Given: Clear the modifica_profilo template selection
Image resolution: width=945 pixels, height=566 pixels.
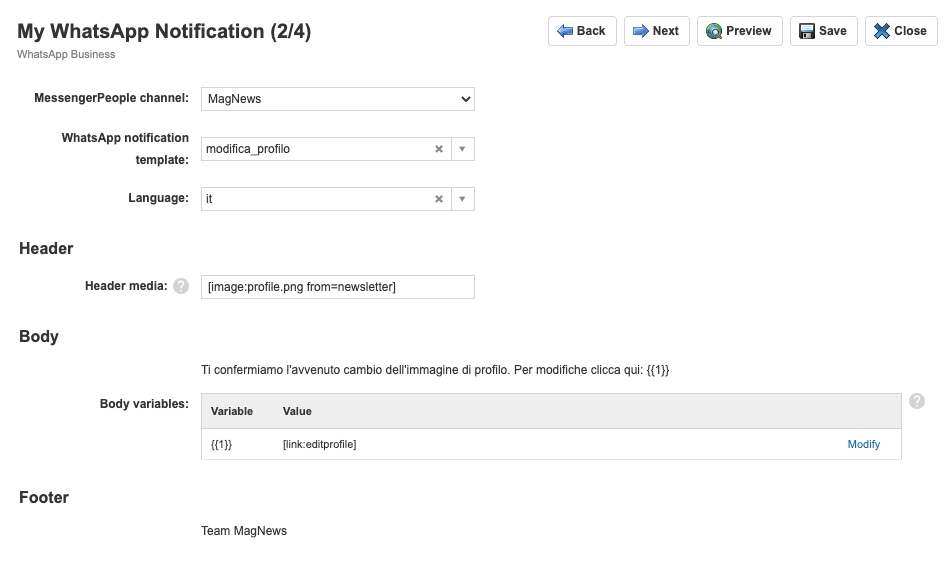Looking at the screenshot, I should click(438, 149).
